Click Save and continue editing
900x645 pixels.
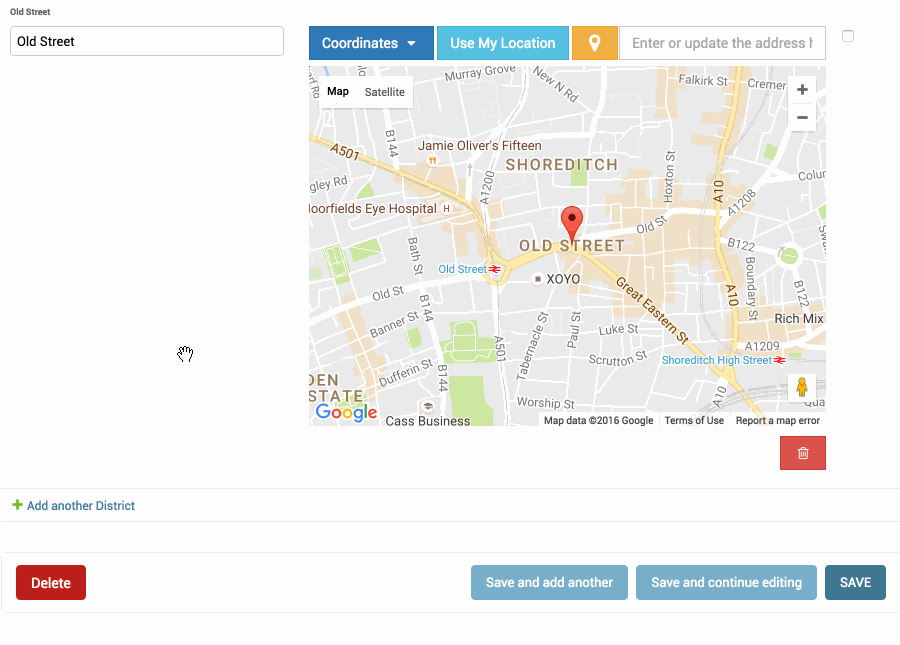coord(726,582)
